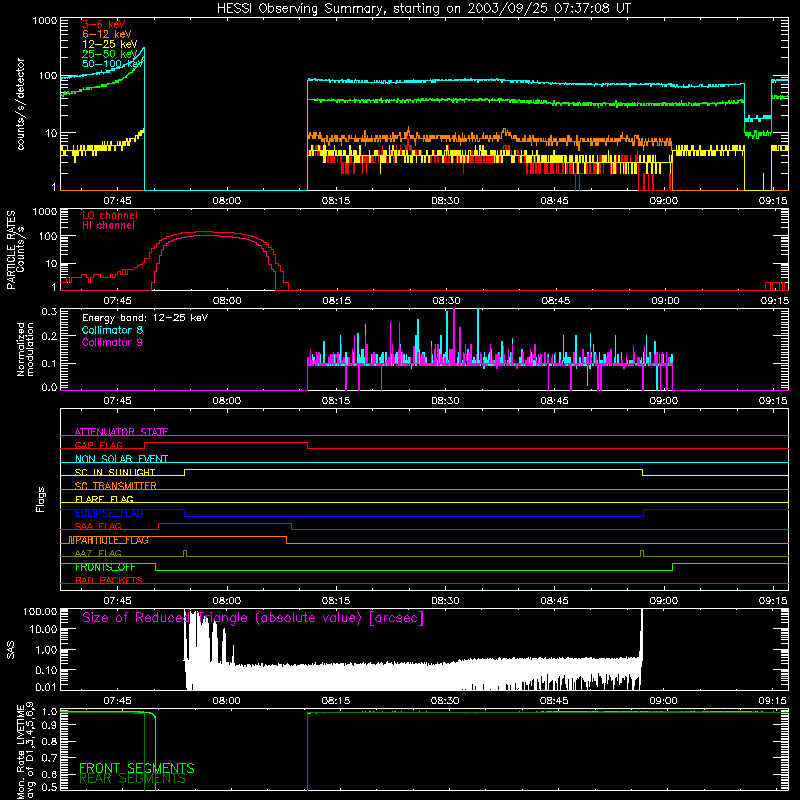Select the 'Mon. Rate LIVETIME' axis title
Image resolution: width=800 pixels, height=800 pixels.
click(x=25, y=751)
